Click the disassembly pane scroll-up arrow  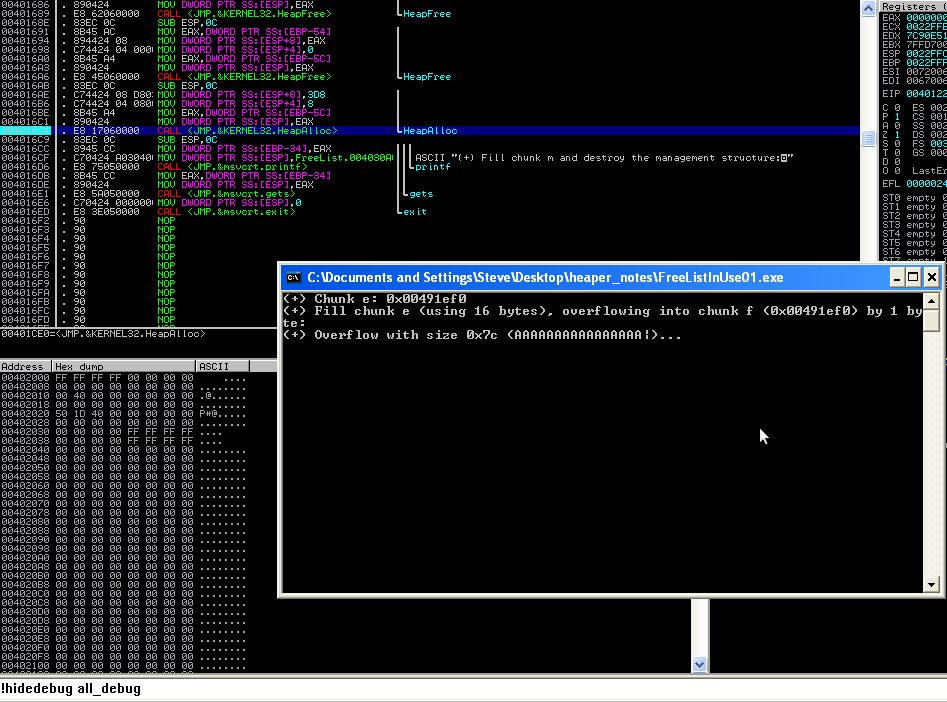point(868,8)
